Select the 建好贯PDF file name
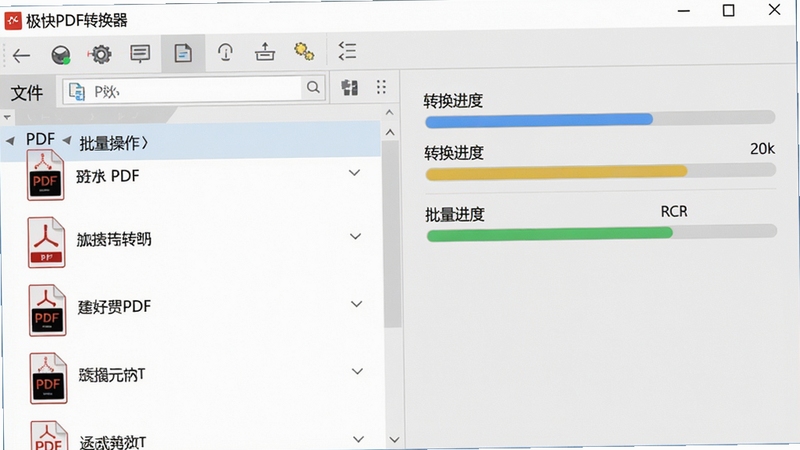Viewport: 800px width, 450px height. click(114, 307)
